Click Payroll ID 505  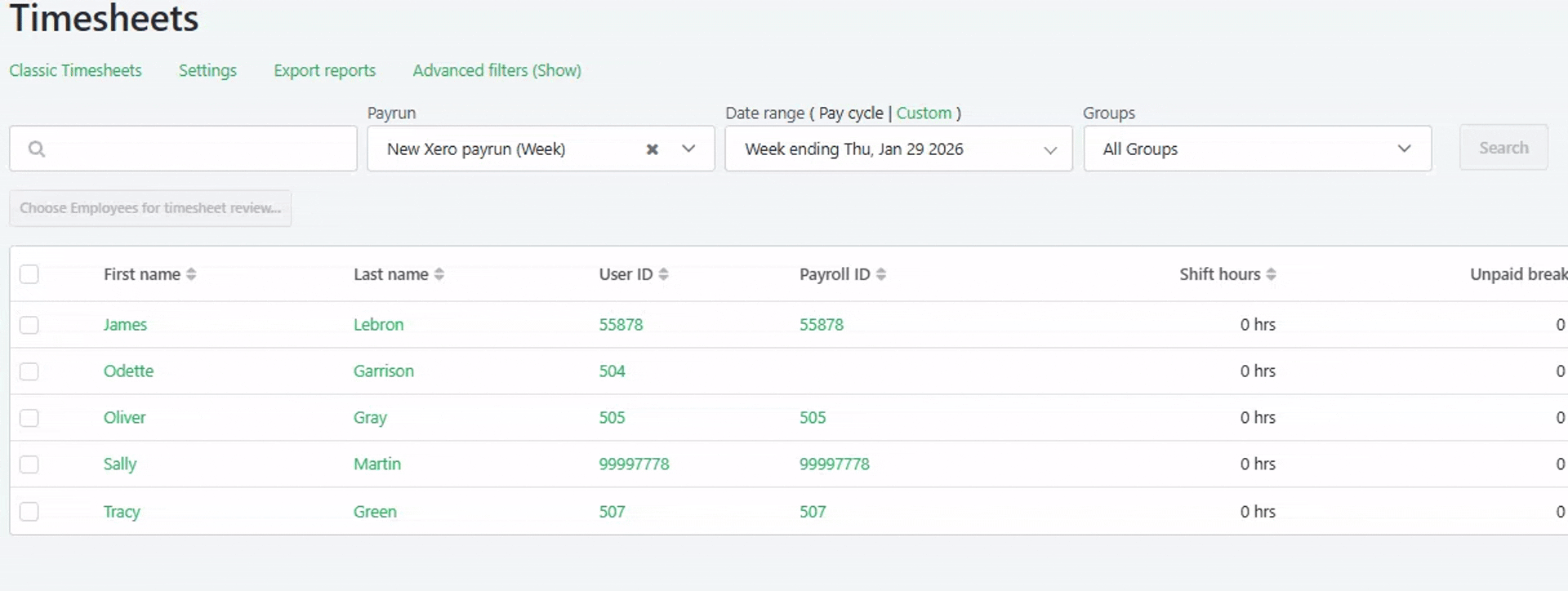coord(813,418)
